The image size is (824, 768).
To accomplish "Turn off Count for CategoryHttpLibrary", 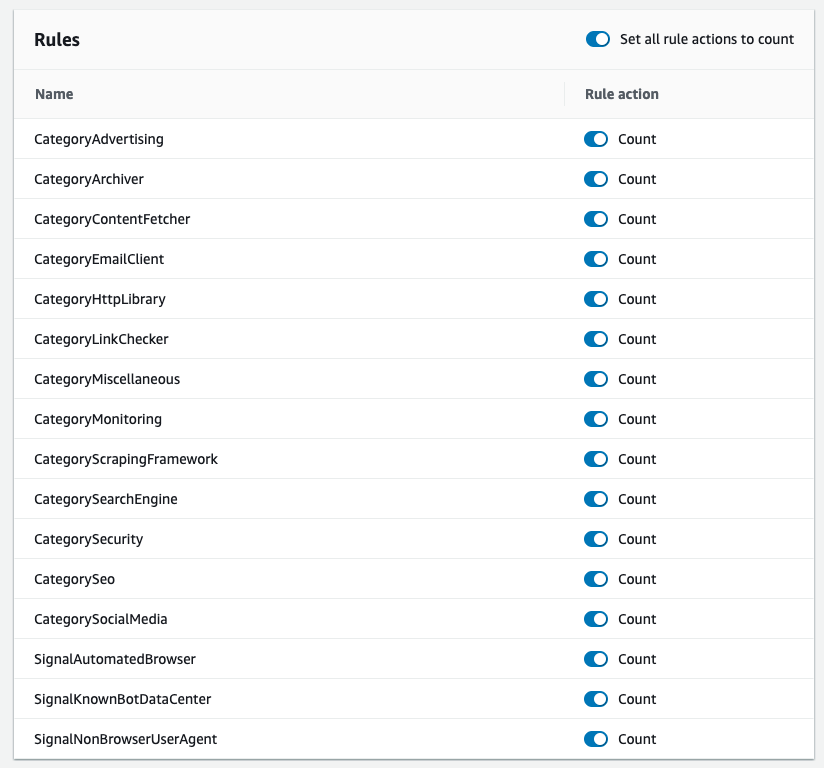I will coord(596,299).
